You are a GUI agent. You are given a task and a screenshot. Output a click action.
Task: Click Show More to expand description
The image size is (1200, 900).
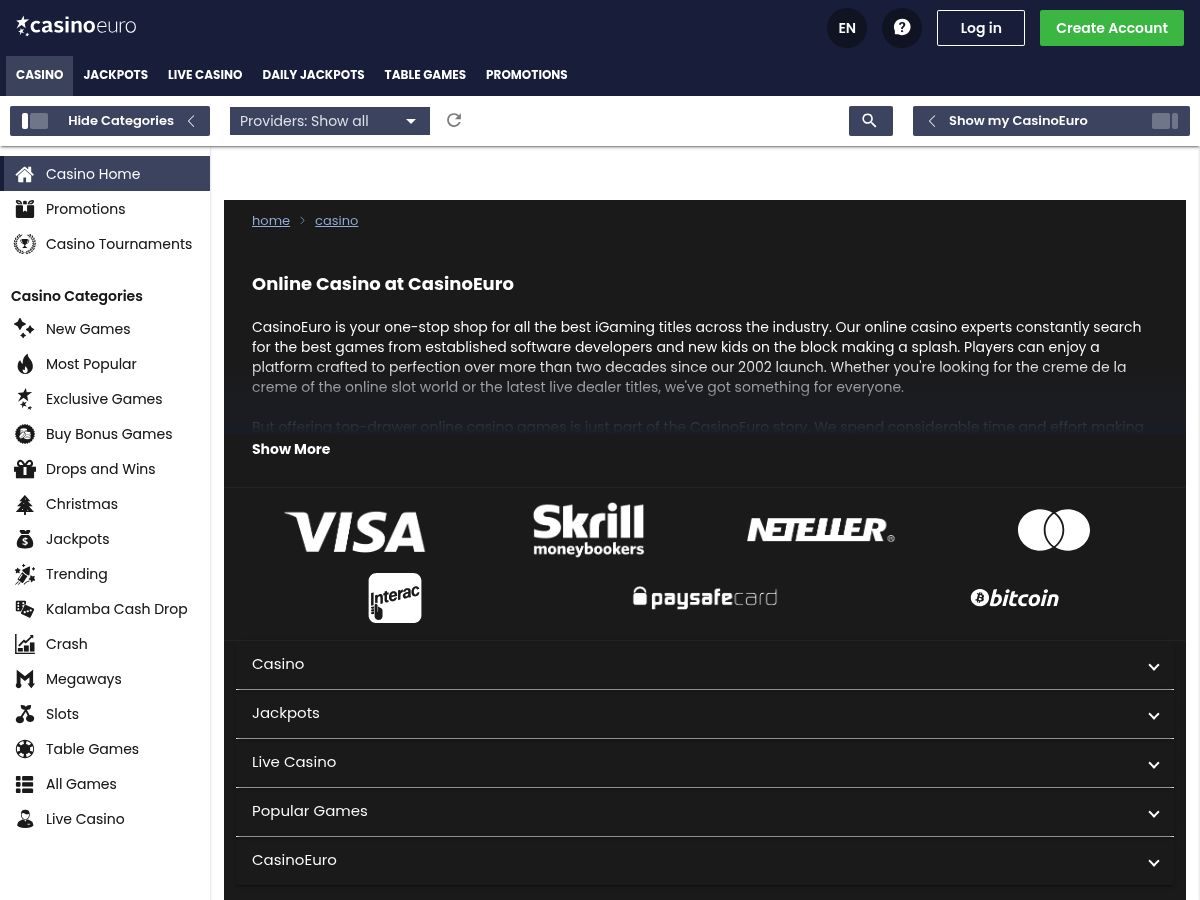click(x=291, y=449)
